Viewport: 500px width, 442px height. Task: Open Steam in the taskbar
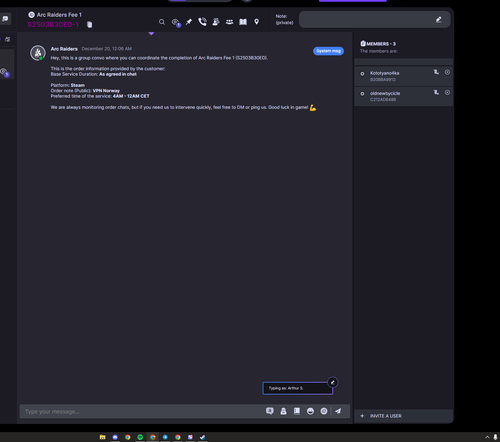(202, 437)
